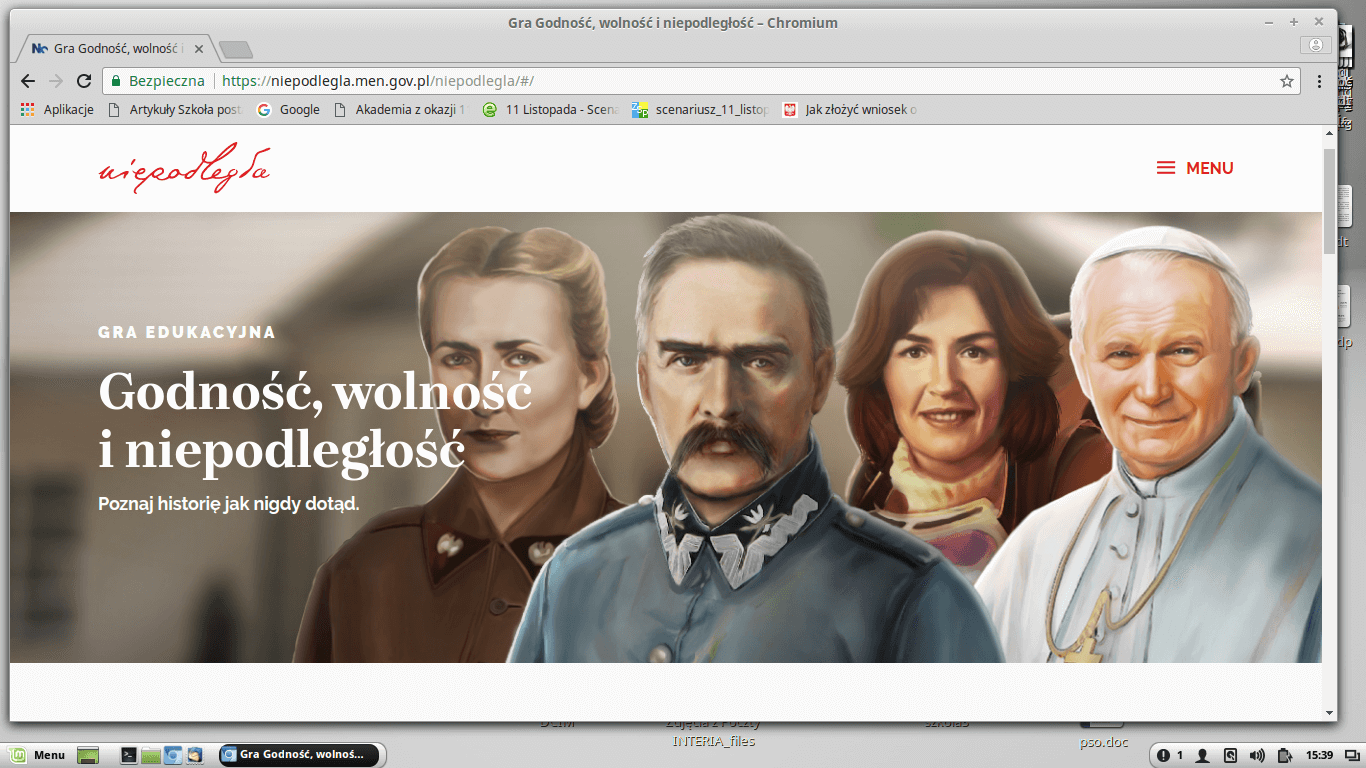Bookmark this page with the star icon
This screenshot has width=1366, height=768.
(x=1286, y=81)
